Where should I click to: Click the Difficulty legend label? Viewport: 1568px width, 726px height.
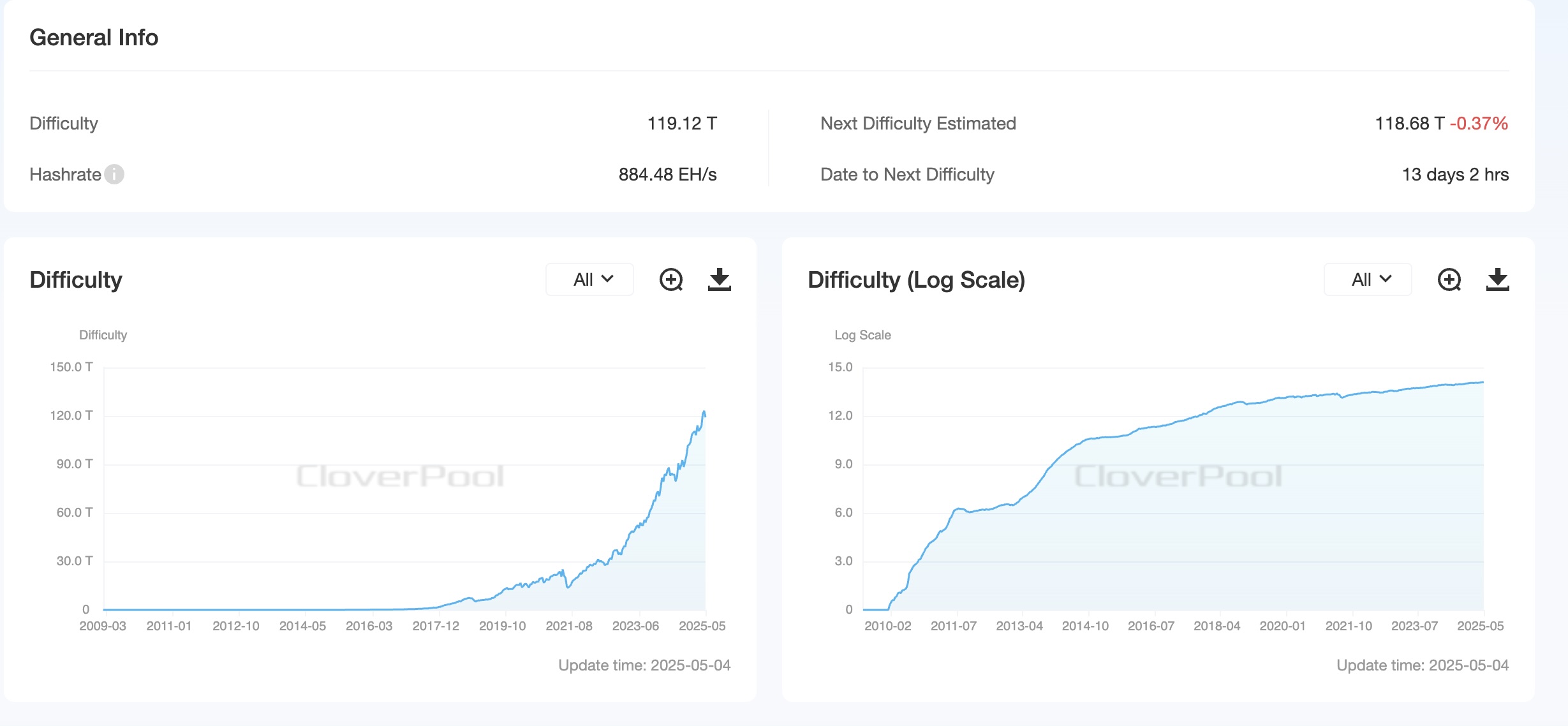click(103, 335)
